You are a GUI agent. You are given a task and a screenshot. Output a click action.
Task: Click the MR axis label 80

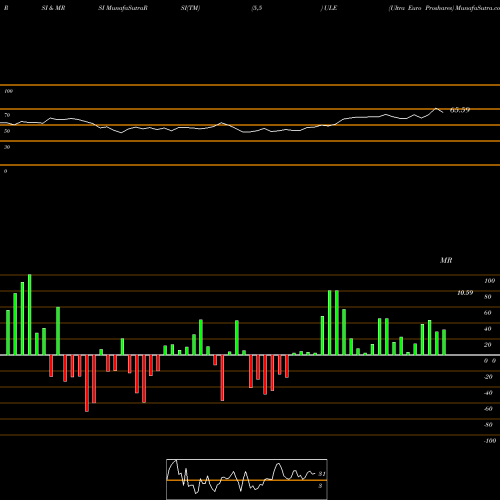488,297
